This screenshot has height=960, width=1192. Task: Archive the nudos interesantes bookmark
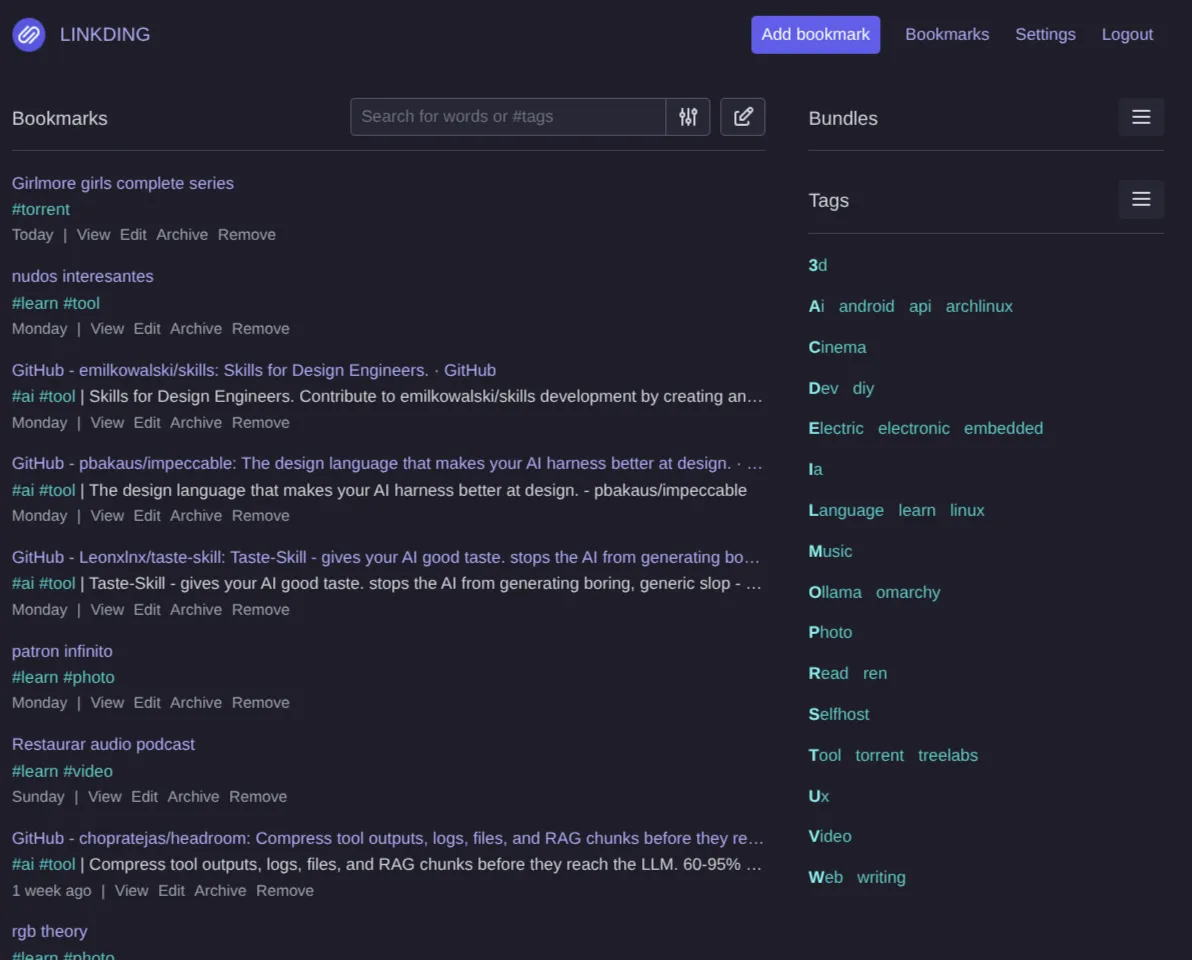[196, 328]
